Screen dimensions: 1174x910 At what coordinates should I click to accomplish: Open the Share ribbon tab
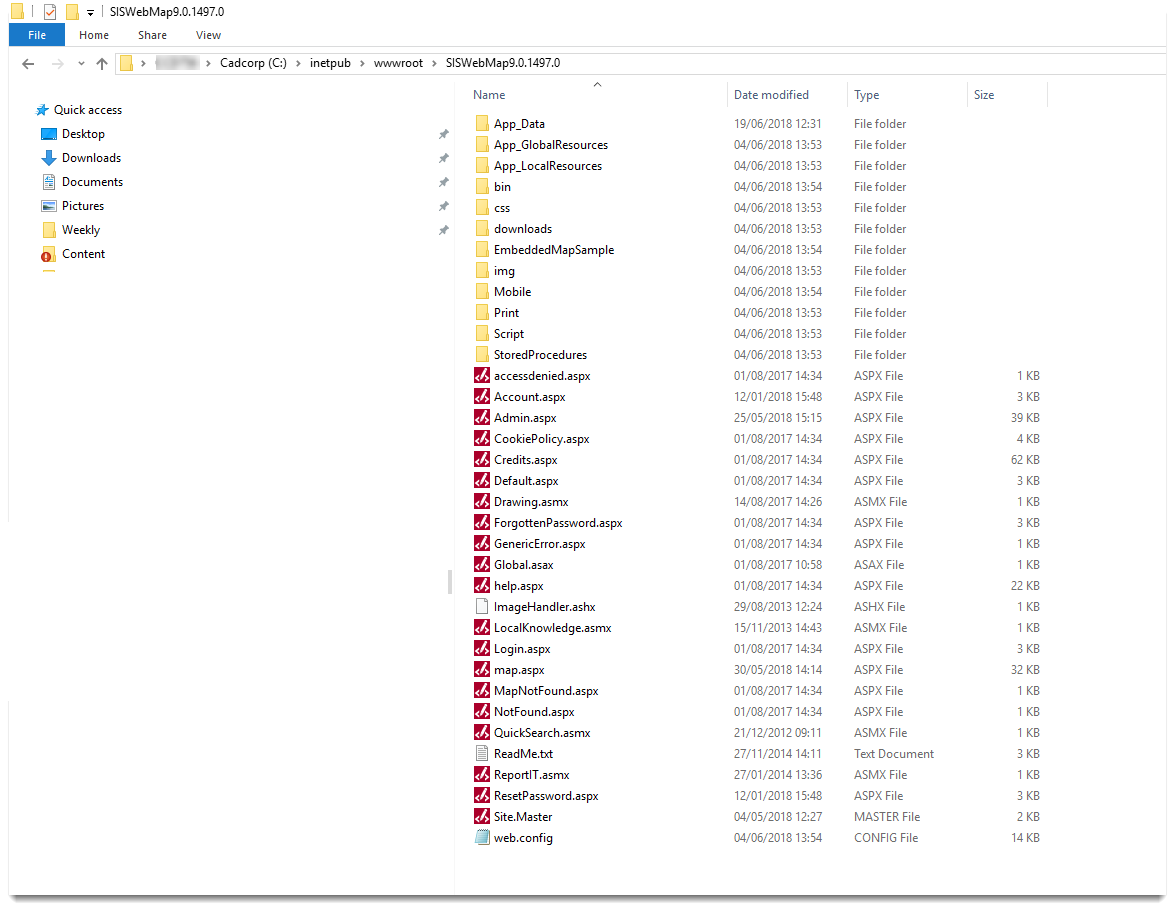(x=151, y=35)
